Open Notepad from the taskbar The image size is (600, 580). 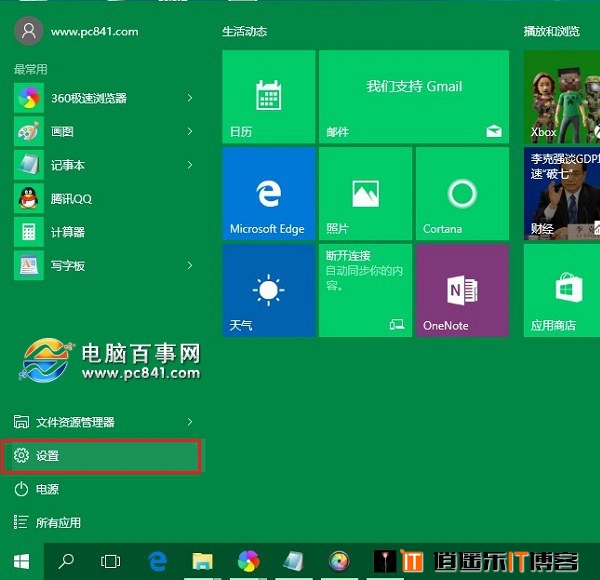click(294, 562)
